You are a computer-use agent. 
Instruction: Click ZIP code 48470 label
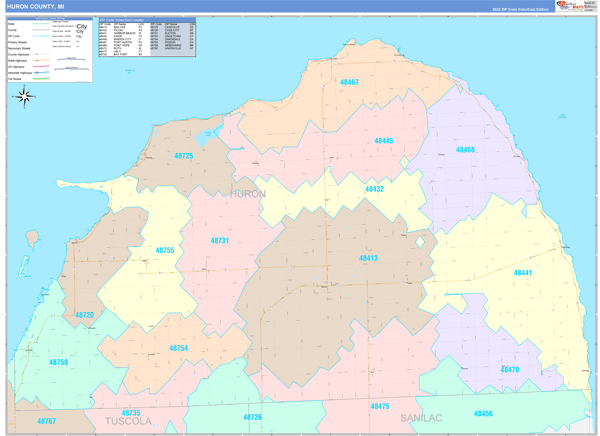(510, 369)
